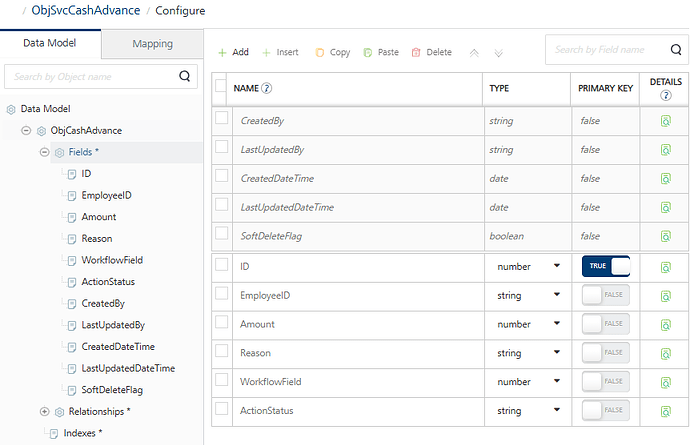Click search icon in field name search box
Screen dimensions: 690x445
tap(676, 49)
